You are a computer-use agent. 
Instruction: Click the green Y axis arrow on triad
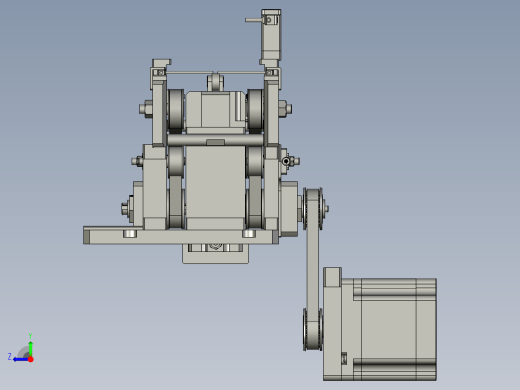pyautogui.click(x=30, y=348)
